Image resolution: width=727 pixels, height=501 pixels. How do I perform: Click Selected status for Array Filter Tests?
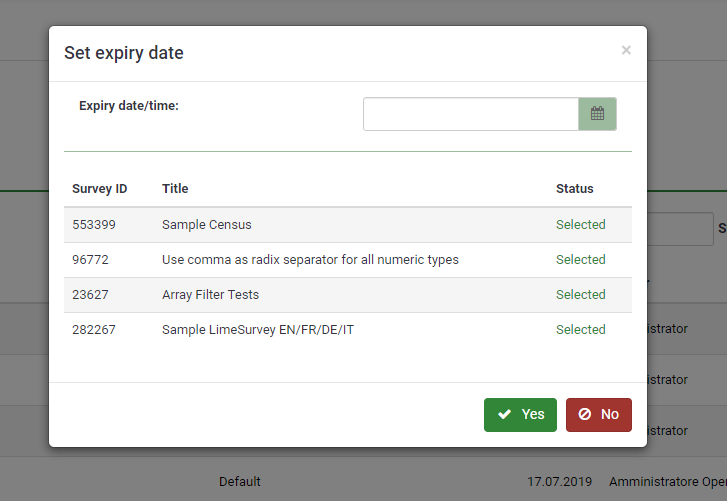coord(580,295)
